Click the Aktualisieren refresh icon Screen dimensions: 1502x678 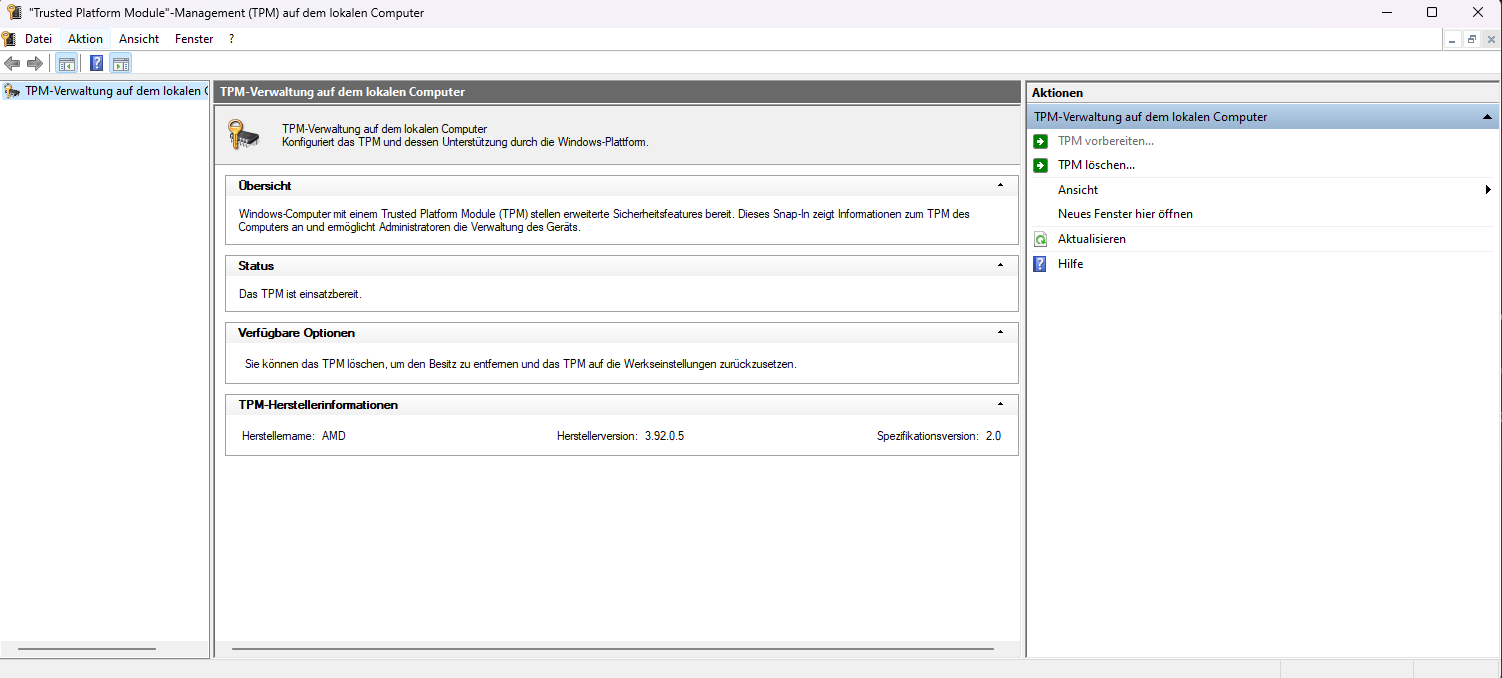pyautogui.click(x=1040, y=239)
